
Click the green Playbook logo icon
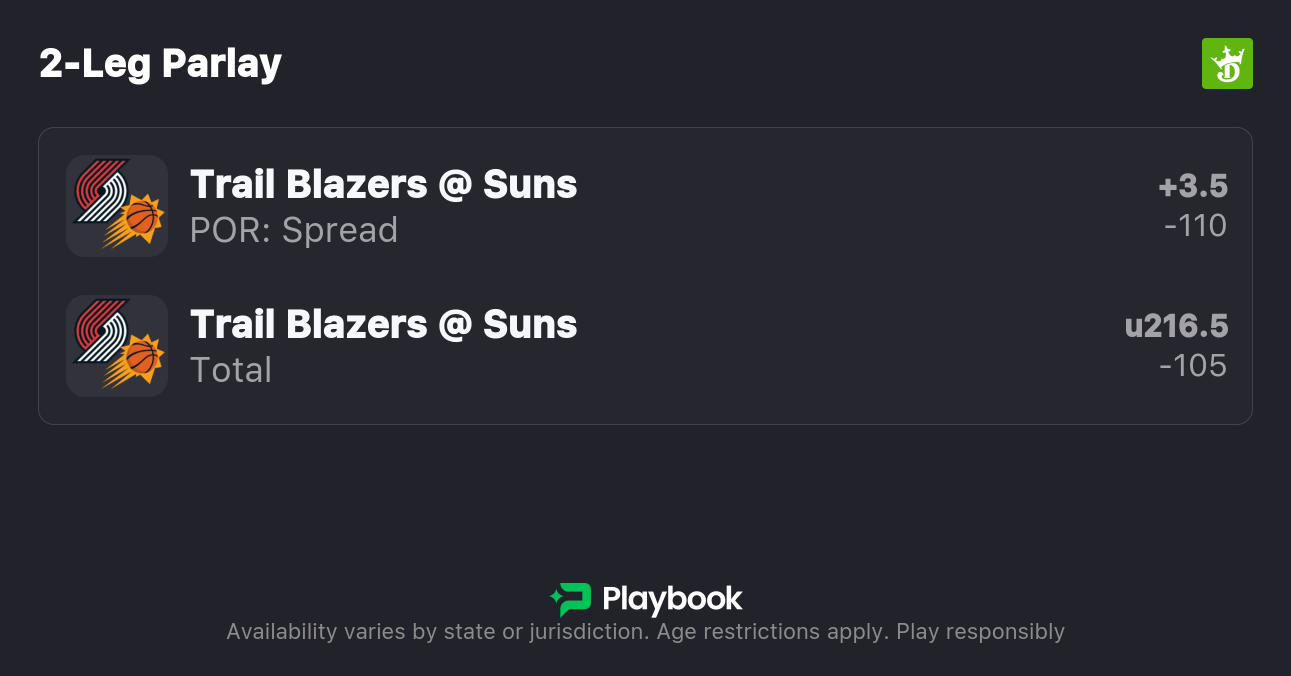point(571,599)
